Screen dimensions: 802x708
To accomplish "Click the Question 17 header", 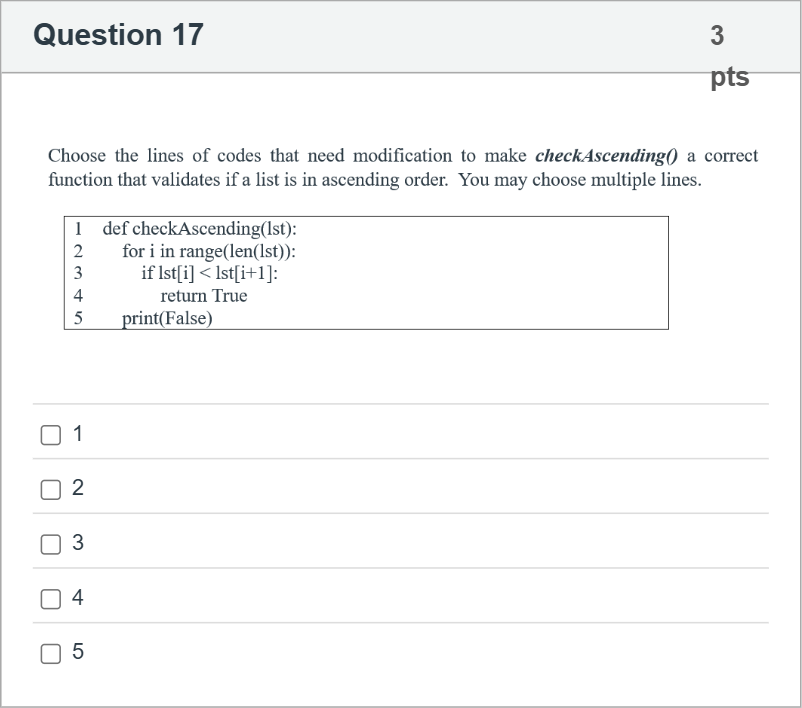I will click(x=118, y=34).
